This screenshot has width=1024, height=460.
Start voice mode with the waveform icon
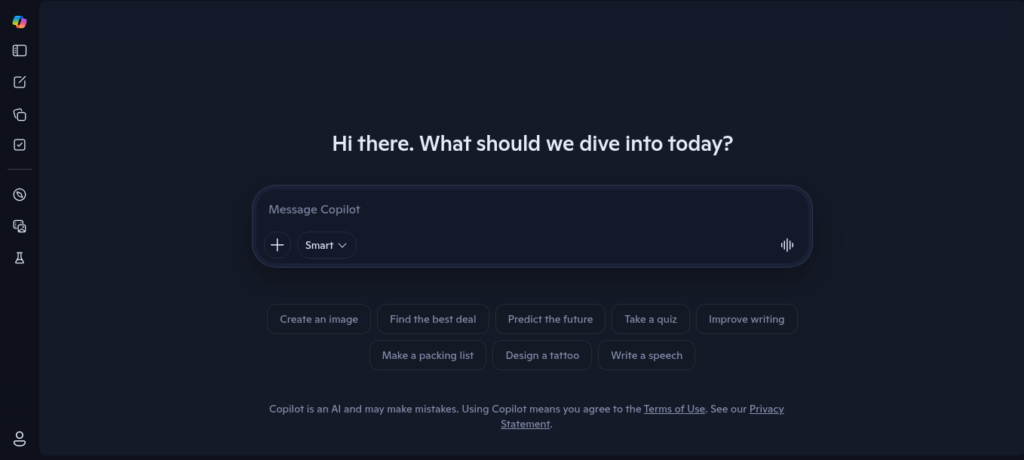coord(787,245)
